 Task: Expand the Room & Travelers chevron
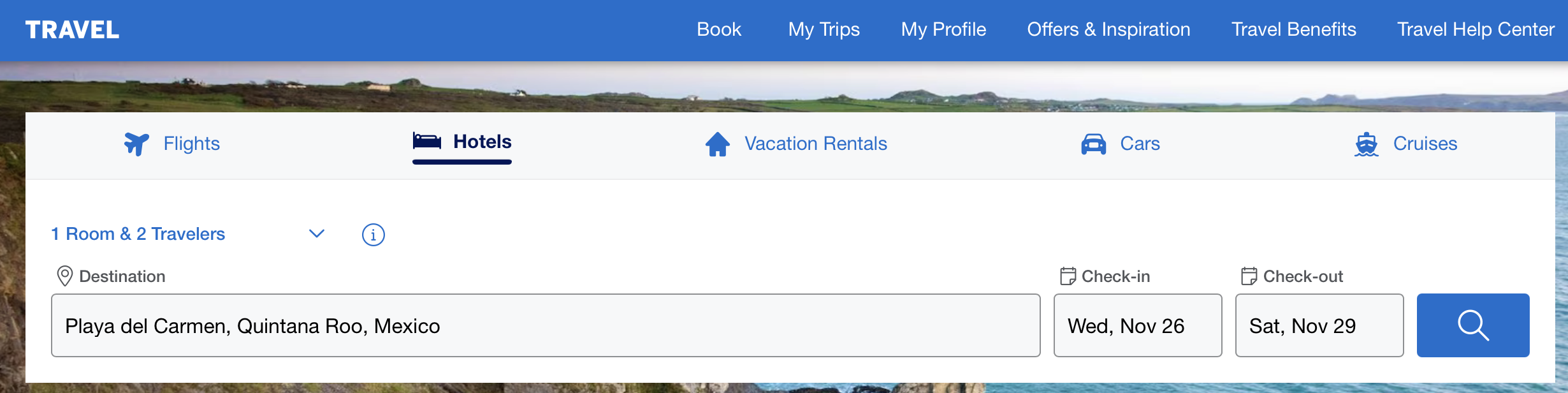click(x=317, y=234)
